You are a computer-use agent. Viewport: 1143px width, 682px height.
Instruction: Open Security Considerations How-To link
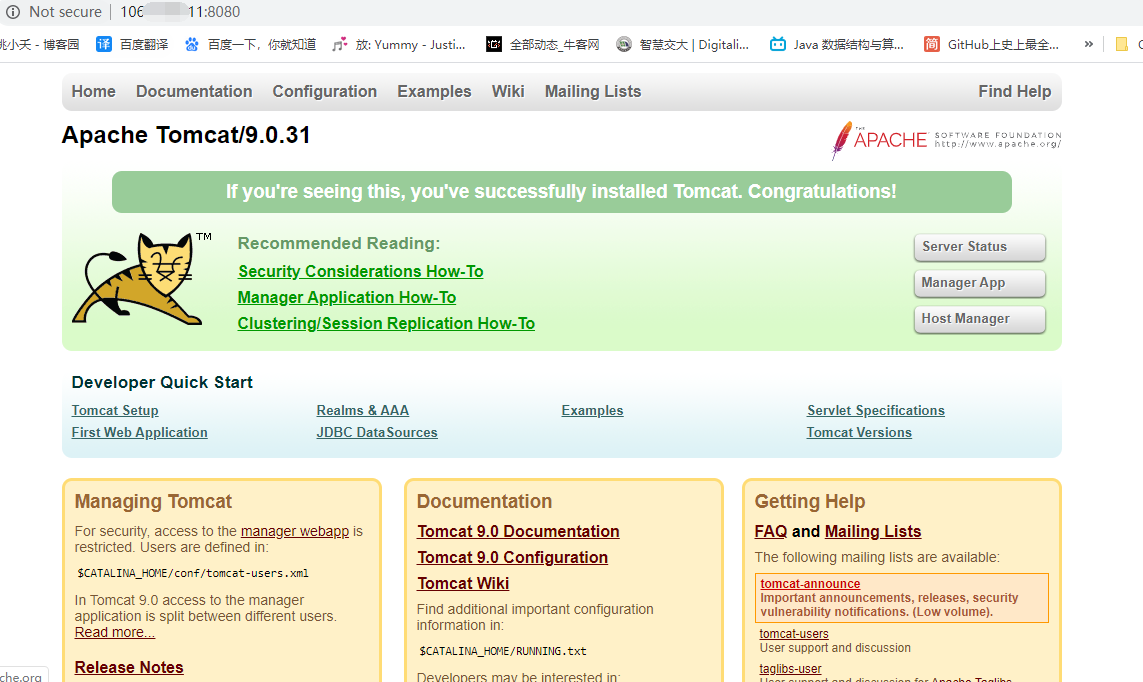click(x=360, y=271)
